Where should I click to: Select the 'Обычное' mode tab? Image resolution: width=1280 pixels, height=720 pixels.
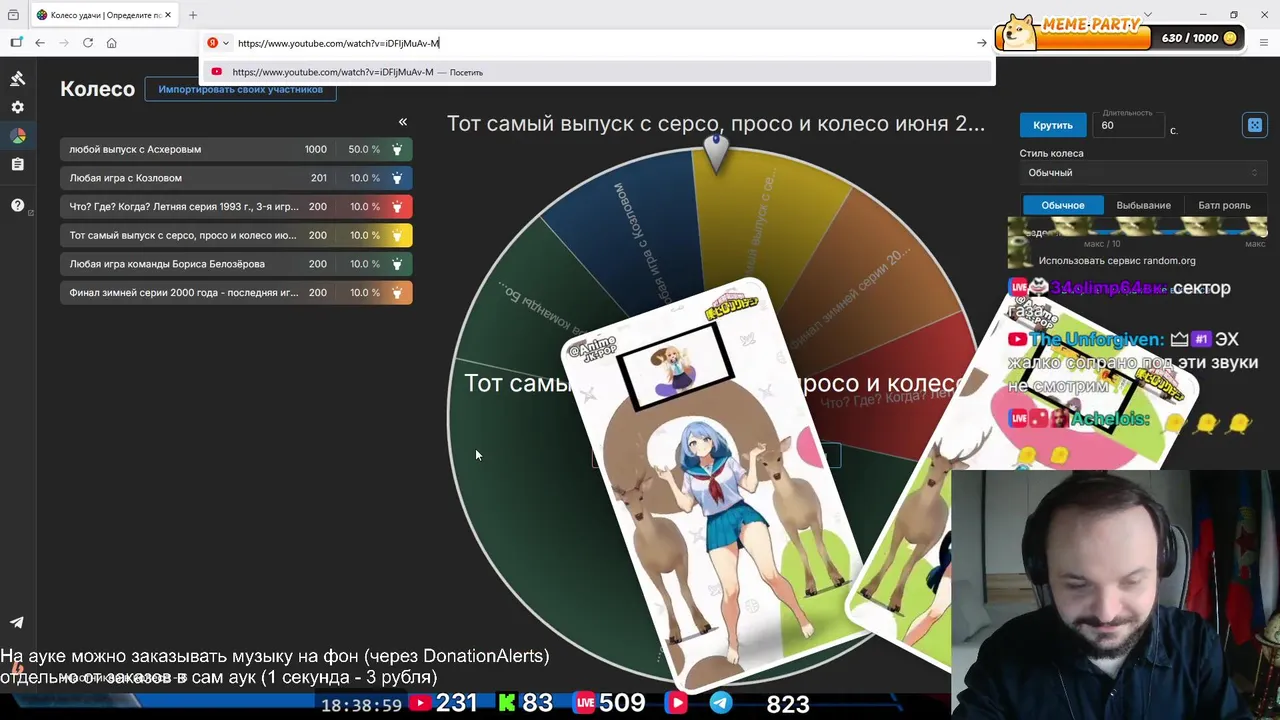(x=1062, y=205)
